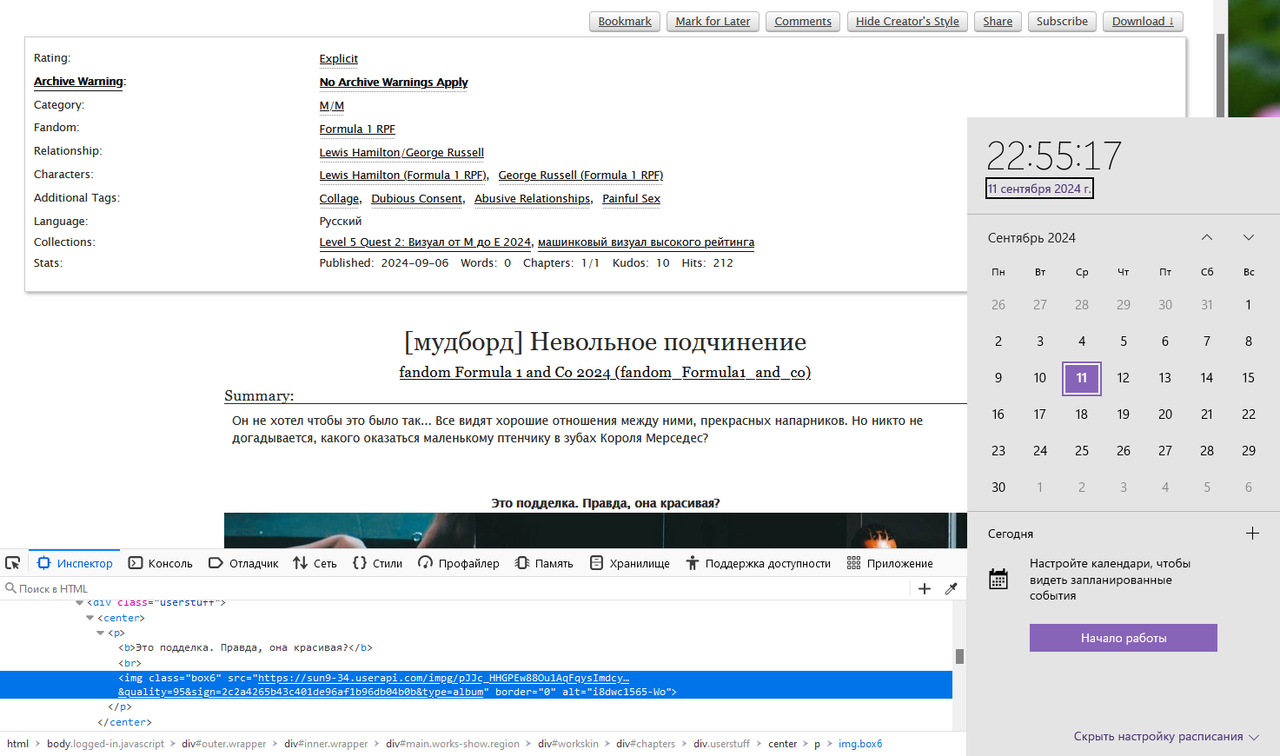Collapse the center element twisty

(89, 618)
